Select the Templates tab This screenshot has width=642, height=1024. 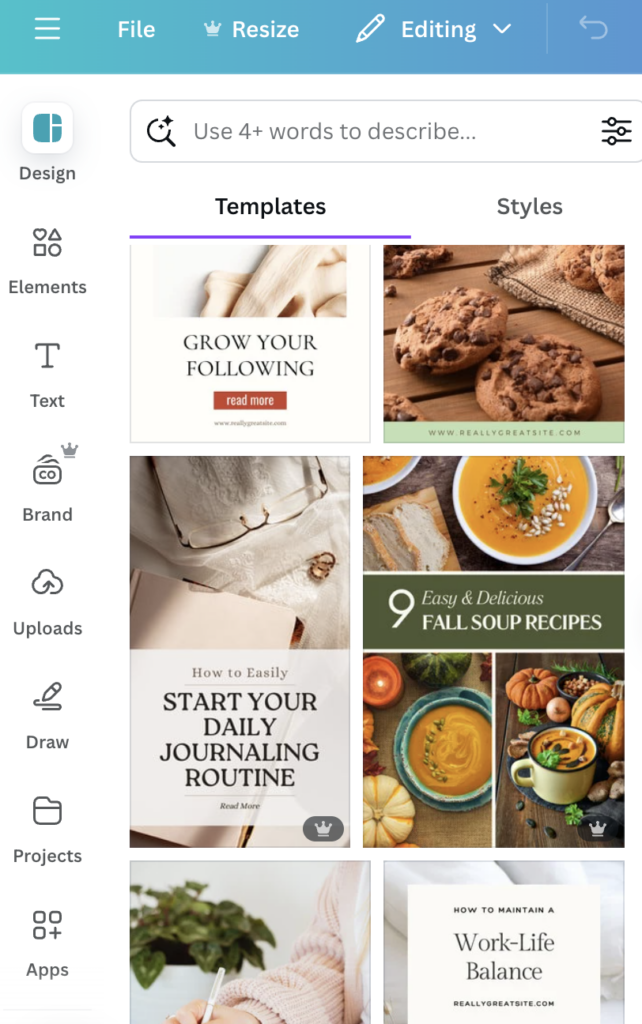click(270, 206)
